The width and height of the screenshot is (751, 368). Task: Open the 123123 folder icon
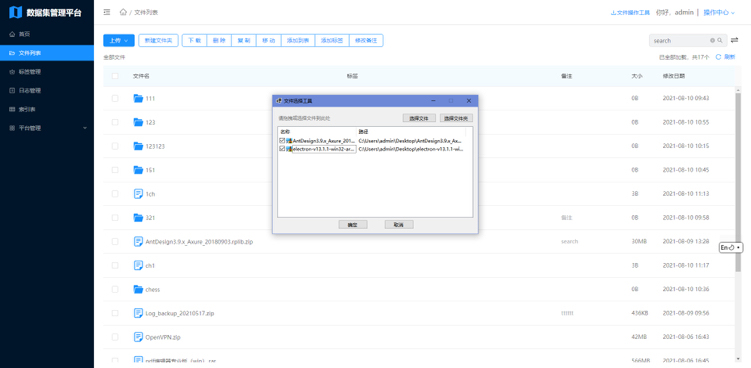138,146
